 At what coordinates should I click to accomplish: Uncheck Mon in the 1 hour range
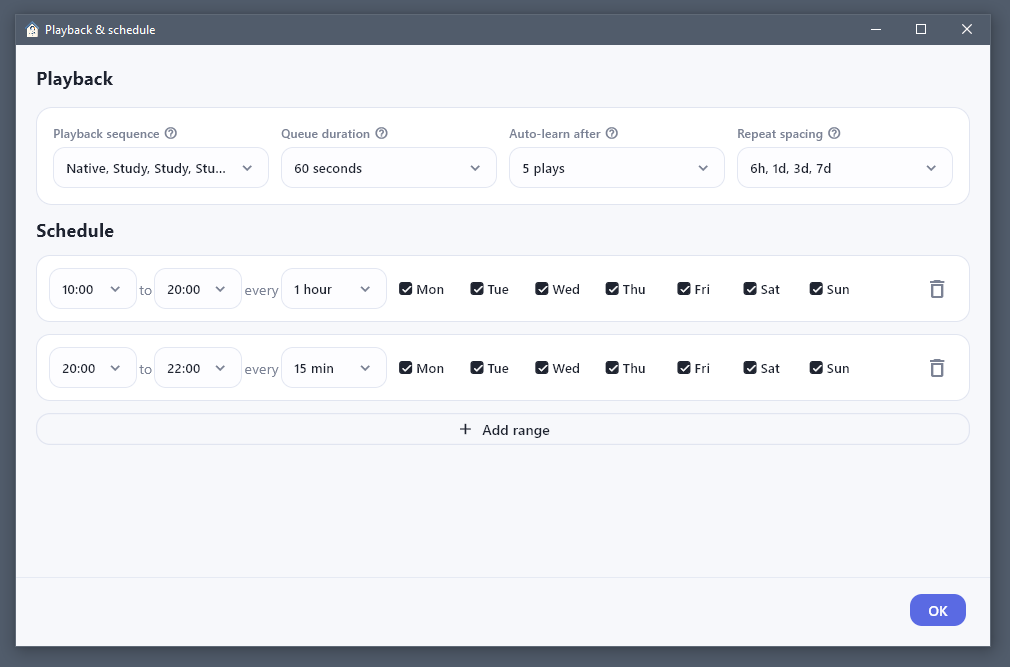(x=406, y=289)
